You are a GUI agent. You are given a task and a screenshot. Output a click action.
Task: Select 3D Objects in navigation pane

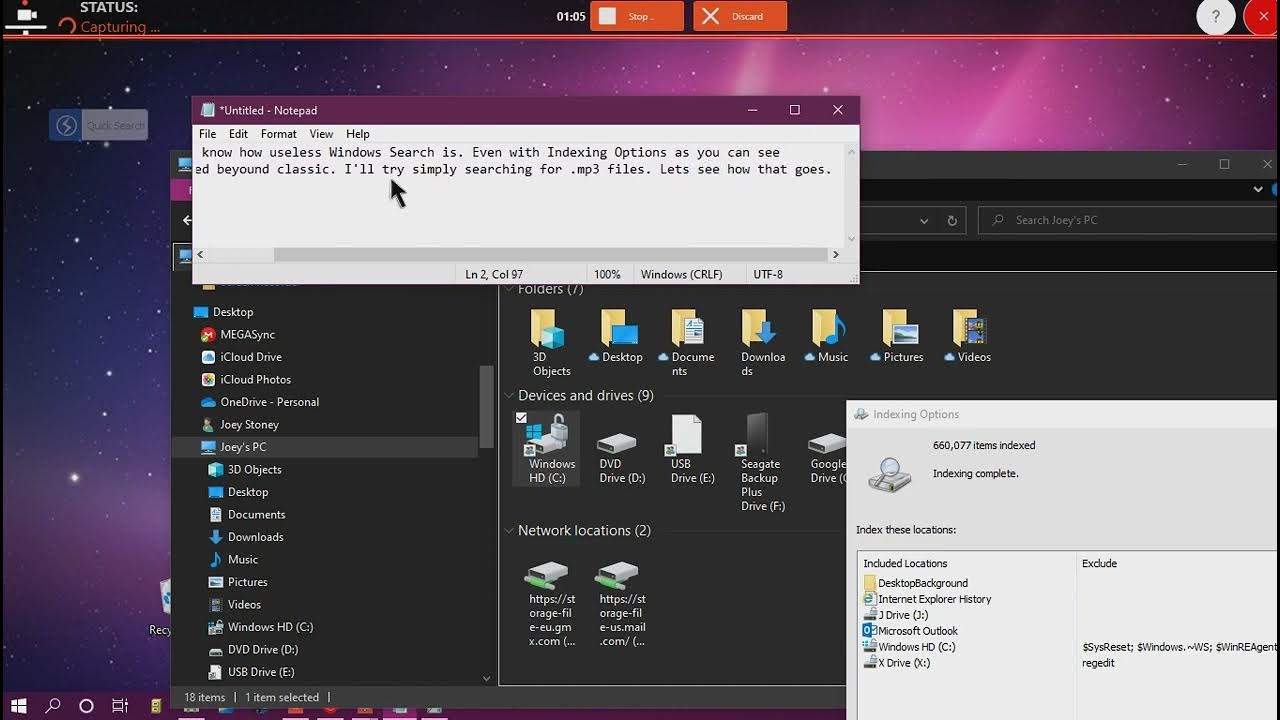click(245, 470)
